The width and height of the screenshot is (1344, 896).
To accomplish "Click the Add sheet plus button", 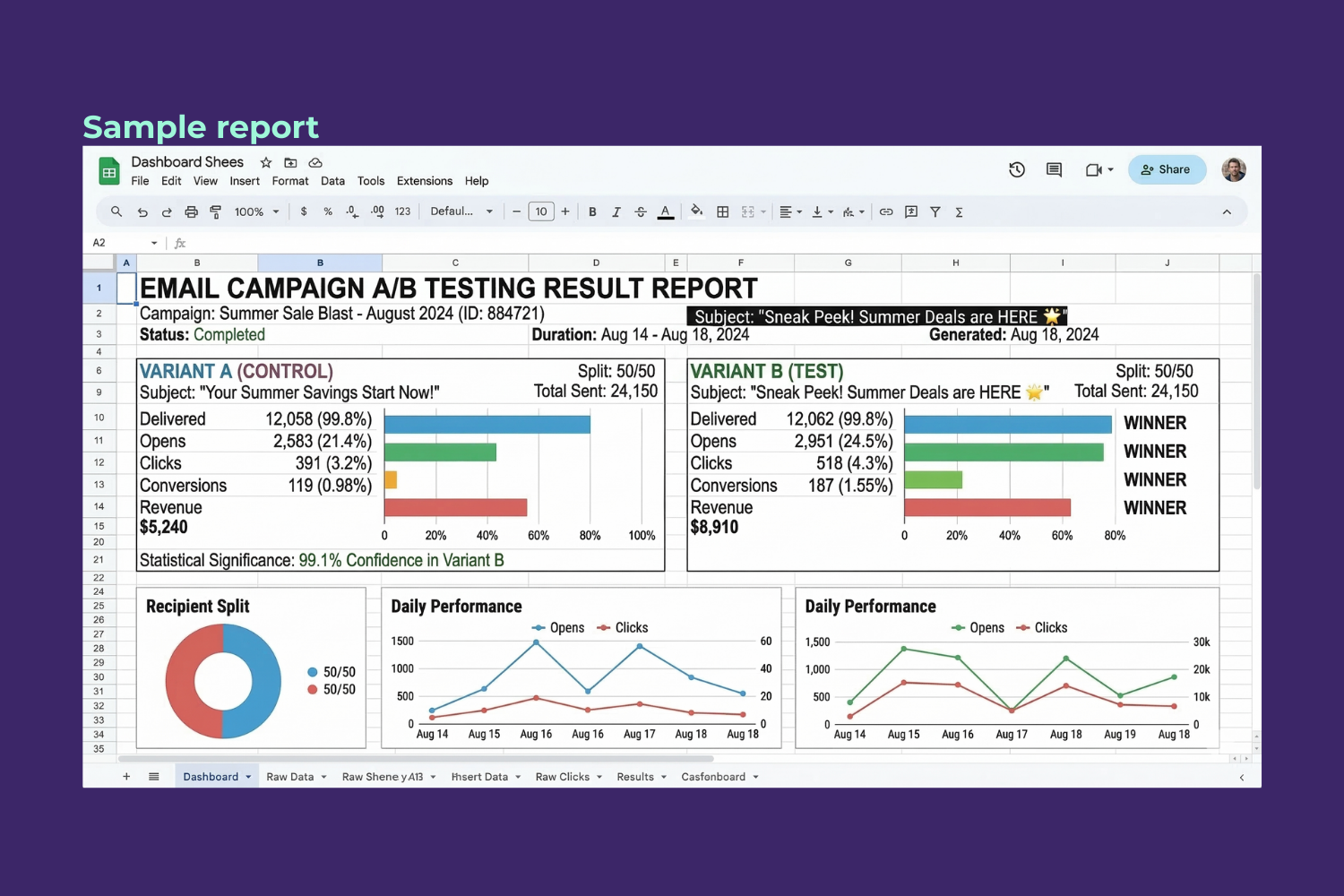I will (125, 776).
